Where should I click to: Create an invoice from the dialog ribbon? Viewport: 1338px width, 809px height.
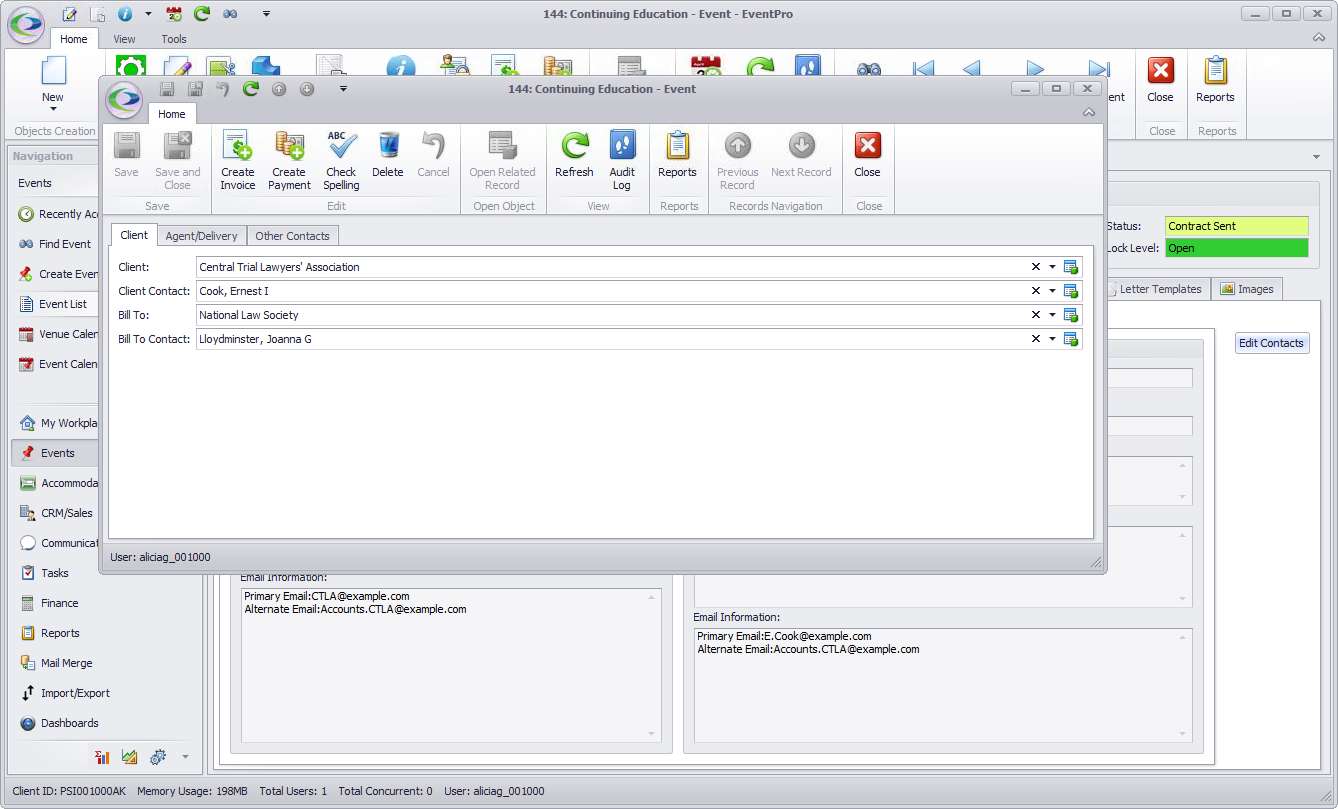pyautogui.click(x=238, y=160)
